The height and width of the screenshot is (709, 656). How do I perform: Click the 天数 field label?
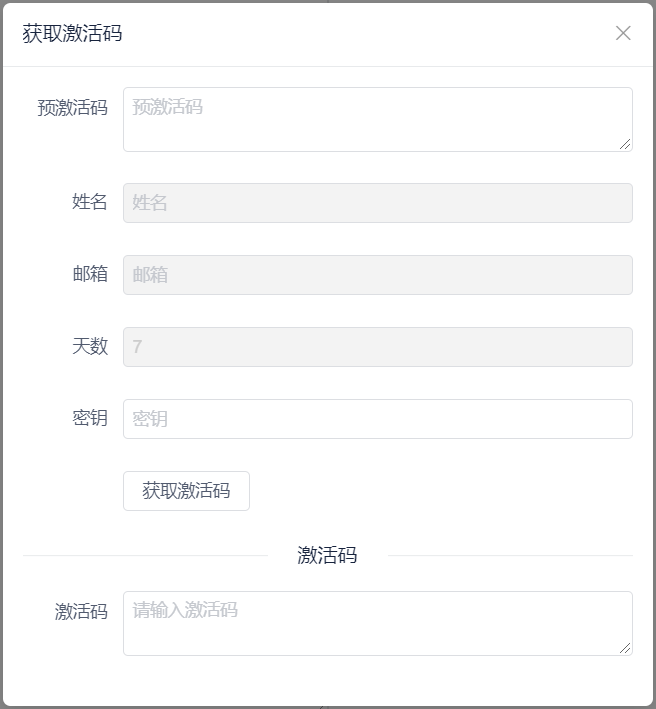(90, 346)
